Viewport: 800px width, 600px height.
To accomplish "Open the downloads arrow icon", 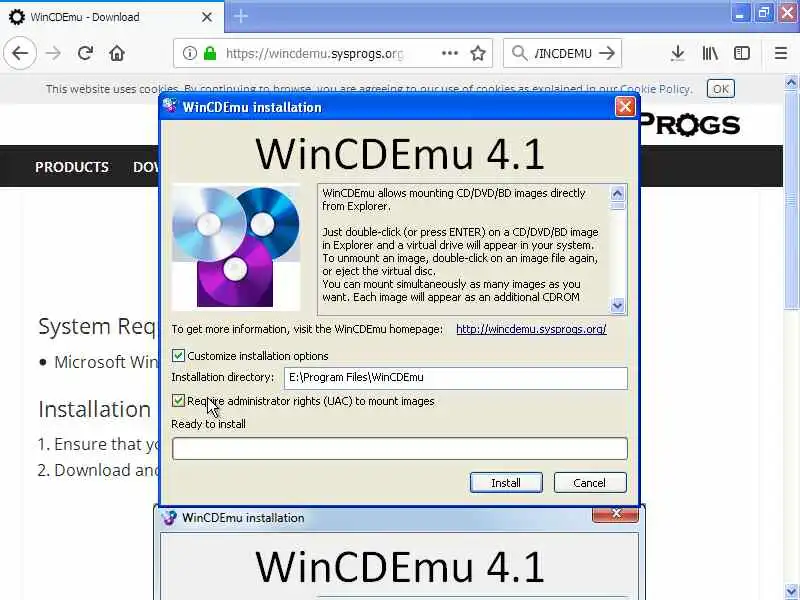I will coord(678,53).
